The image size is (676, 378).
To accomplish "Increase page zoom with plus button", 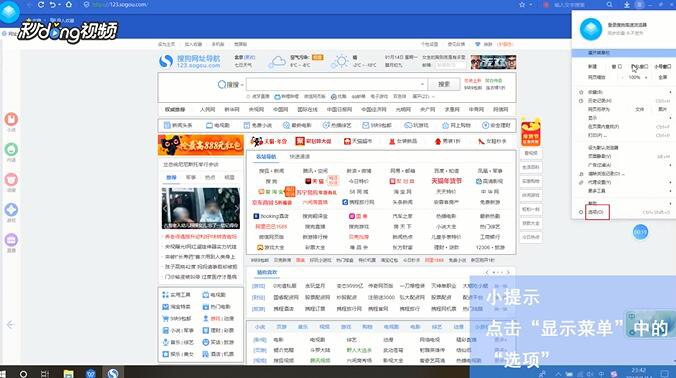I will point(646,78).
